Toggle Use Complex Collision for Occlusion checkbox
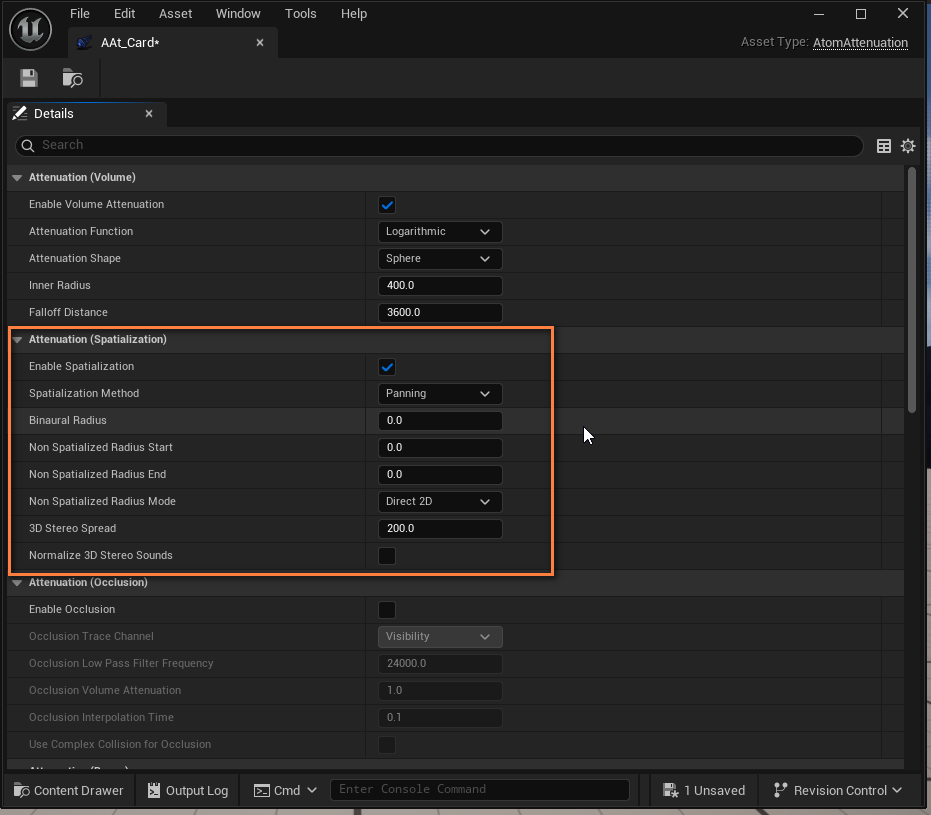931x815 pixels. coord(387,744)
